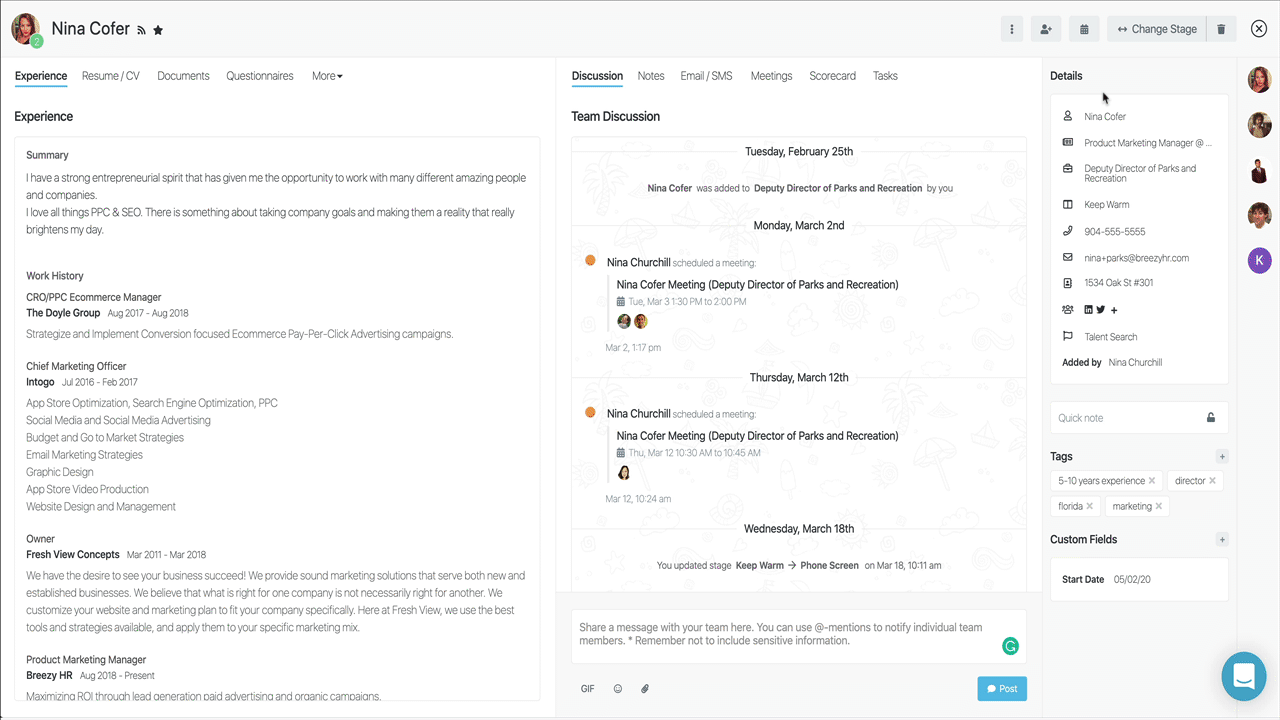Open the Tasks tab
1280x720 pixels.
tap(885, 76)
